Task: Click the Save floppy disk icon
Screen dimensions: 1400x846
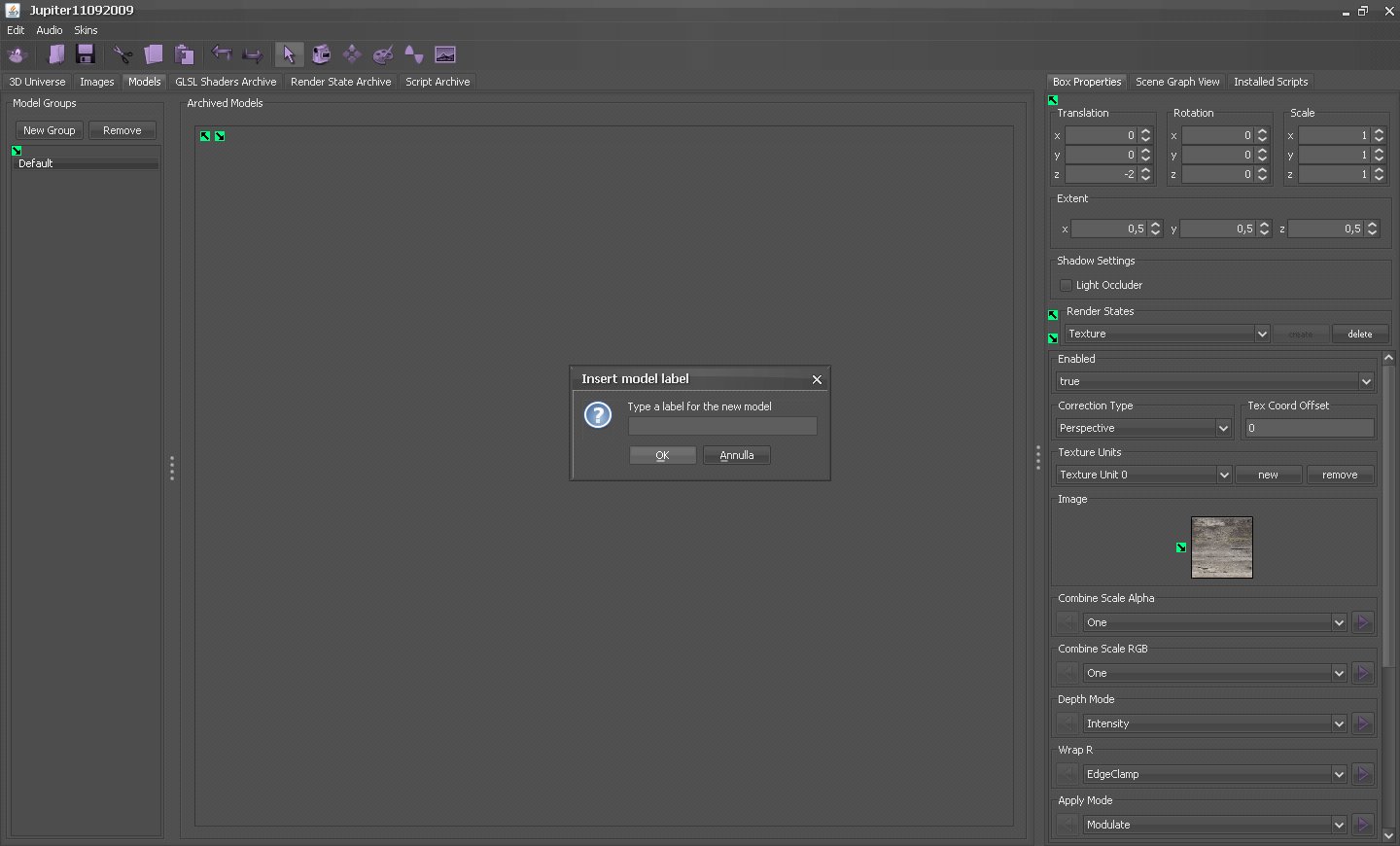Action: [x=86, y=54]
